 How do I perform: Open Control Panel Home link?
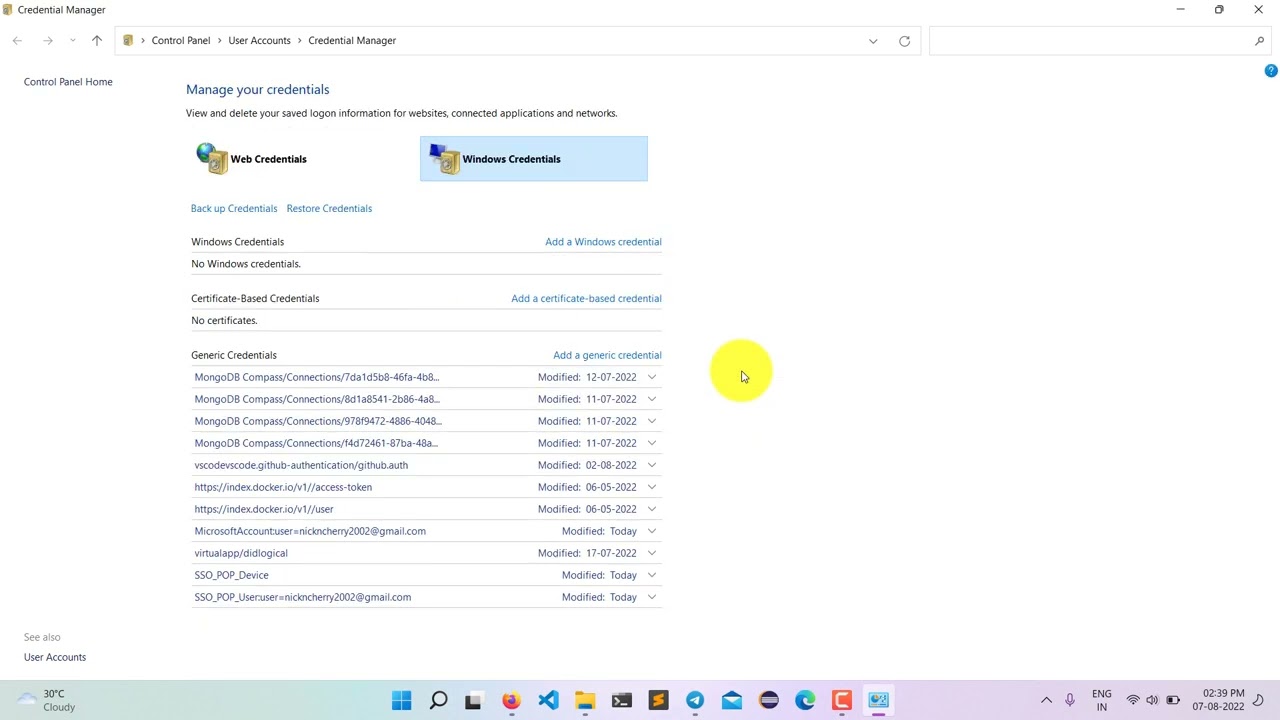click(68, 82)
